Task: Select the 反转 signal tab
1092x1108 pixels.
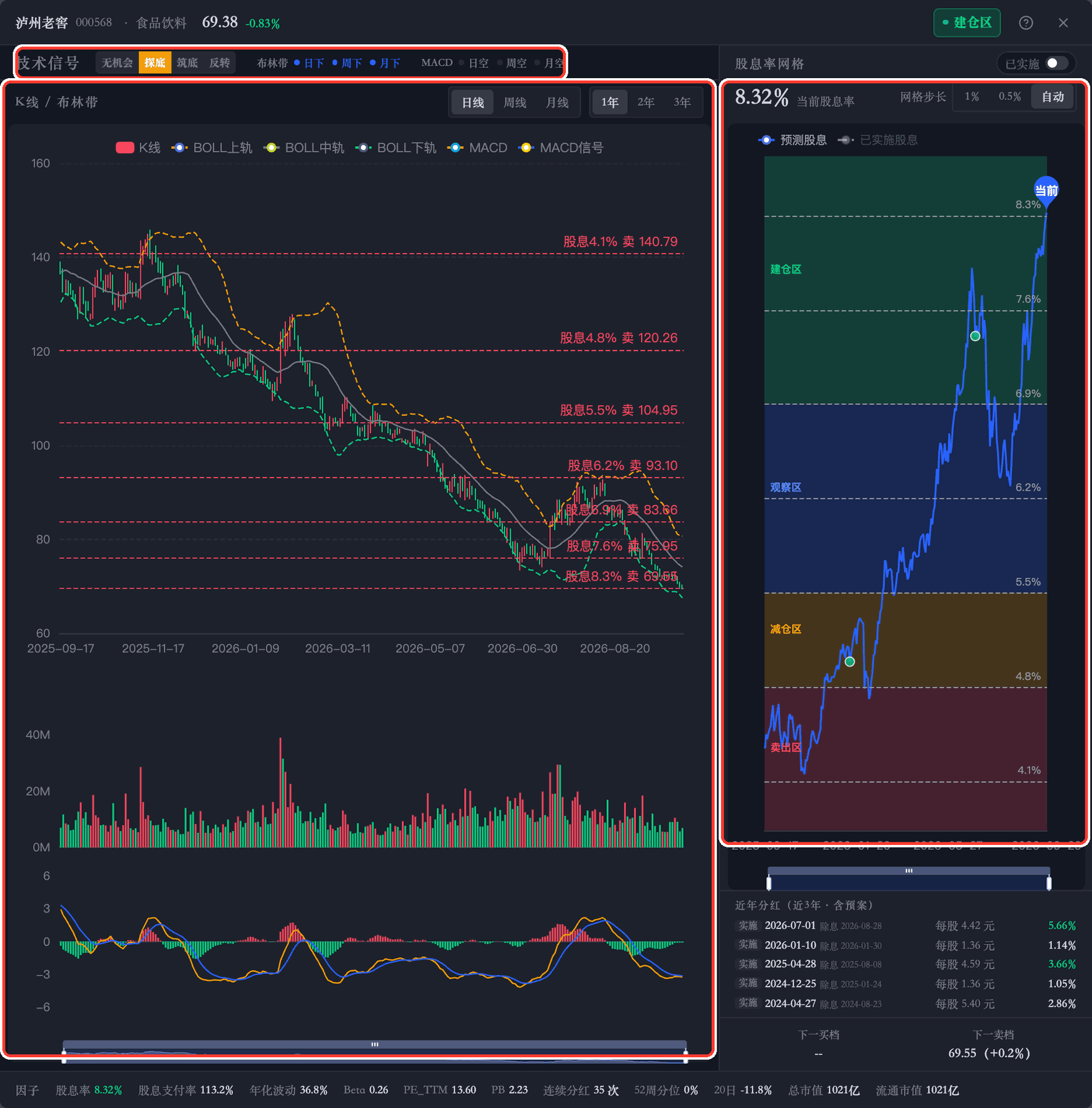Action: coord(220,63)
